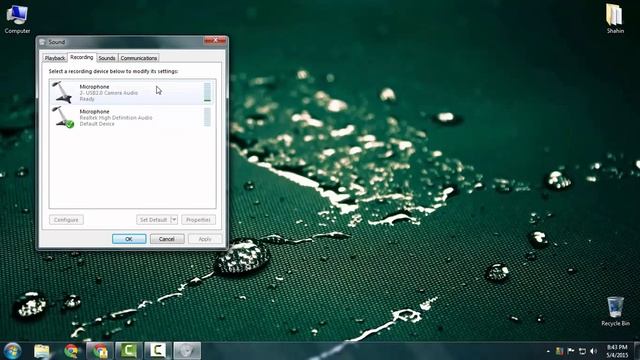Launch Chrome icon beside File Explorer

(71, 351)
